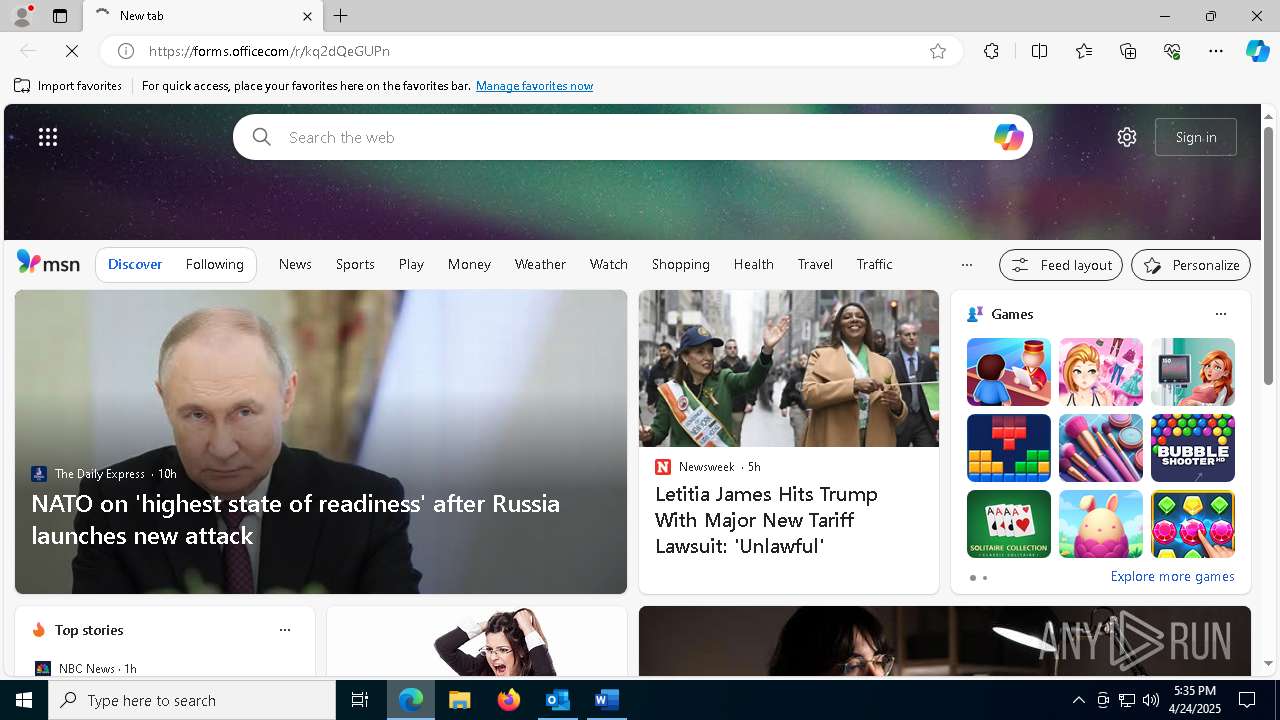1280x720 pixels.
Task: Add this page to favorites star
Action: coord(938,51)
